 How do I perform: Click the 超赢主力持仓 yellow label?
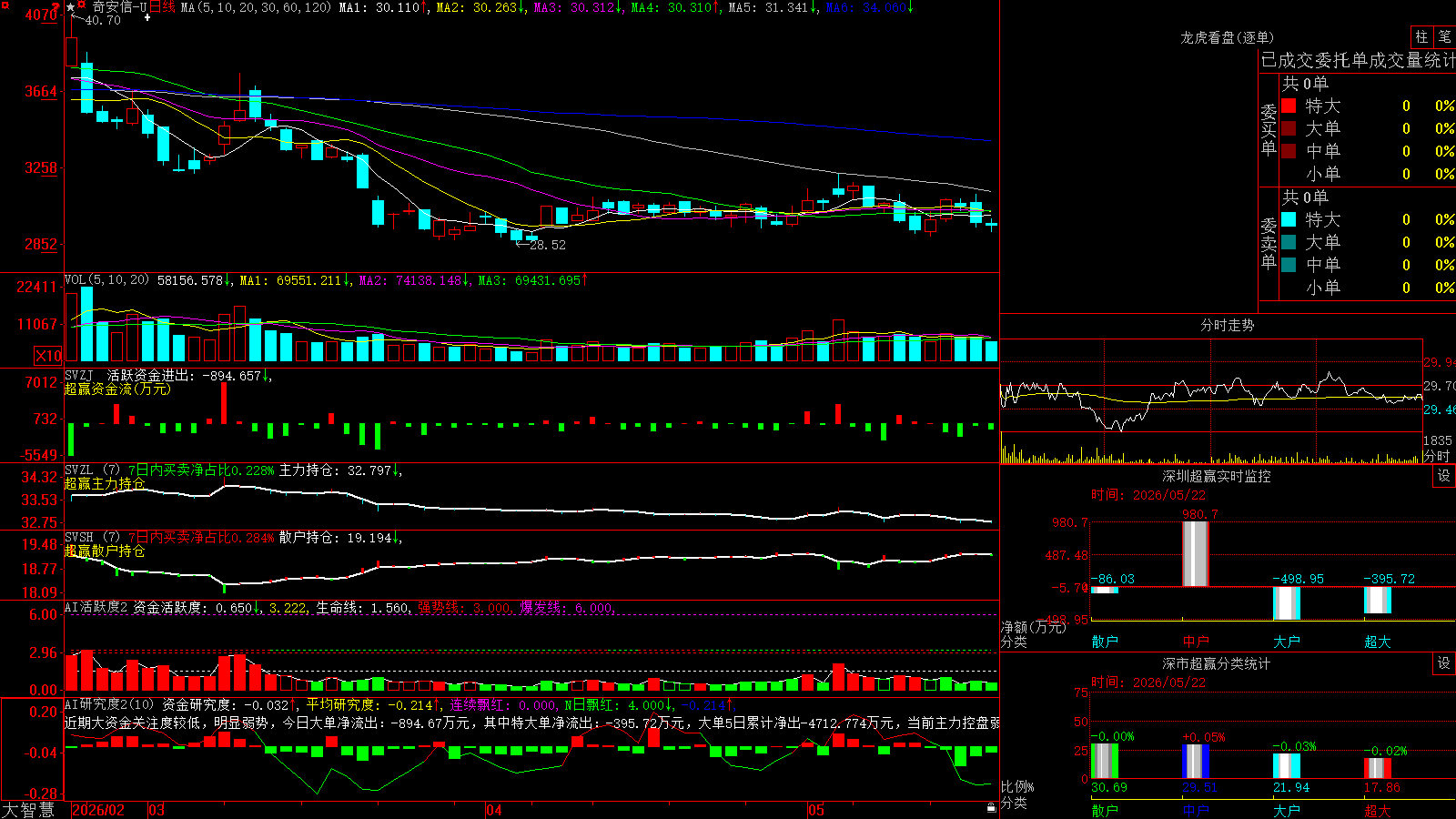pos(105,483)
